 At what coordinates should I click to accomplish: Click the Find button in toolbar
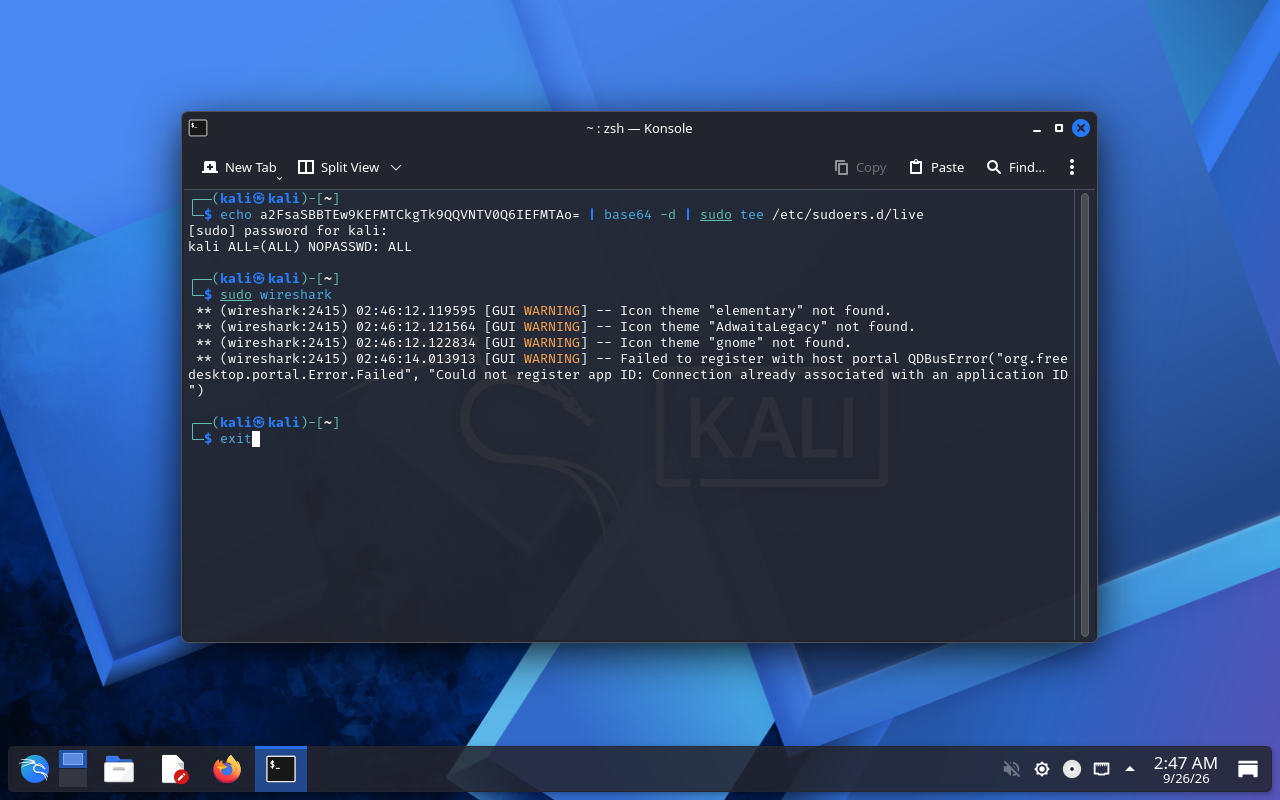click(1015, 167)
